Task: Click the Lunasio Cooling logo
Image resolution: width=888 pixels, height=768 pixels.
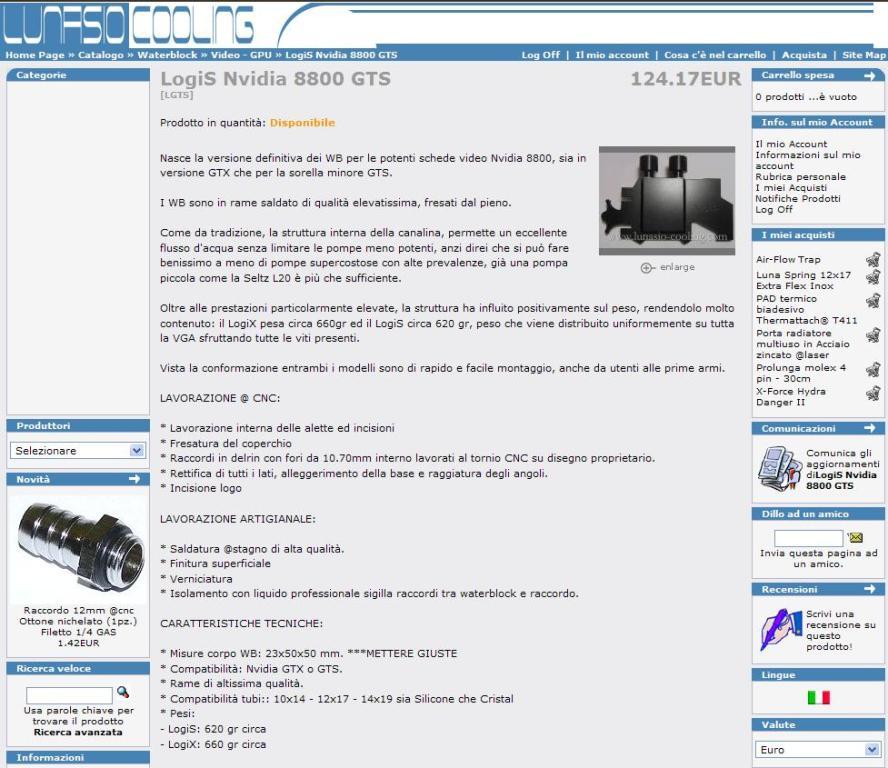Action: click(x=128, y=24)
